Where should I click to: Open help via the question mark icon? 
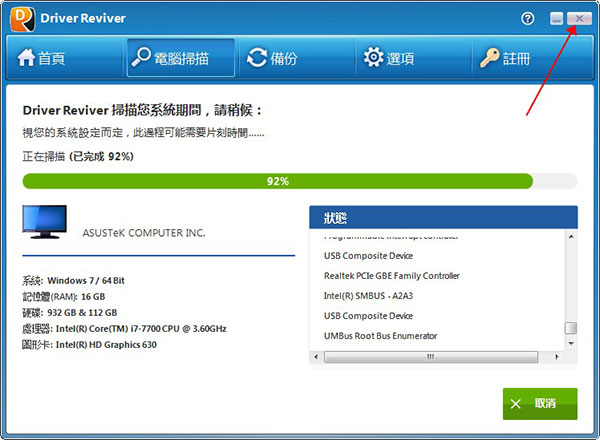(528, 18)
